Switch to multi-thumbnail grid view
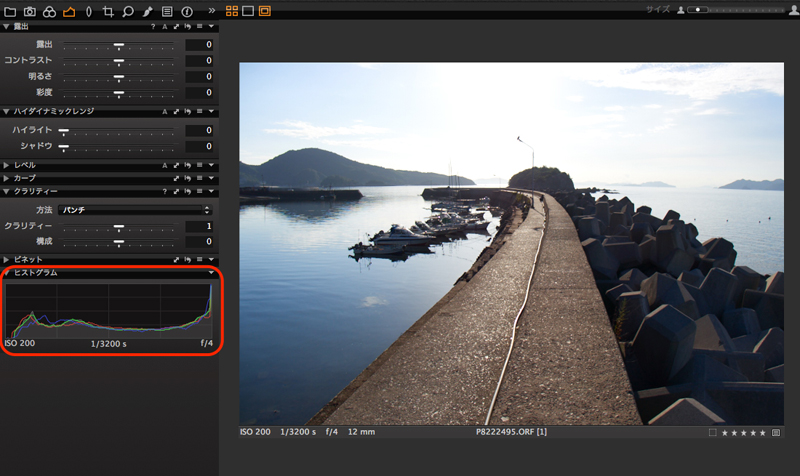 point(232,11)
